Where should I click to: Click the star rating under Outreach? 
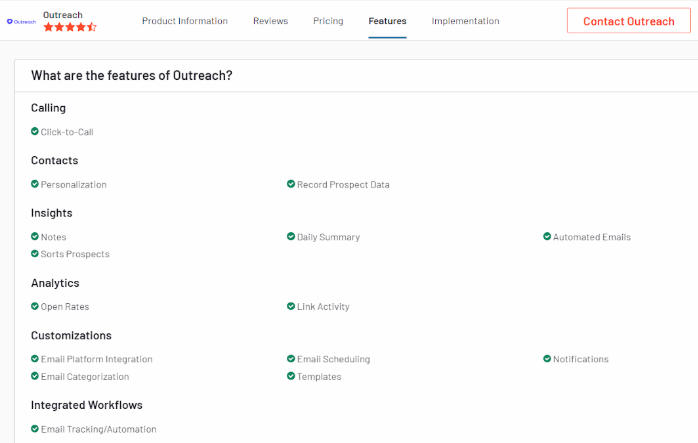(x=70, y=27)
